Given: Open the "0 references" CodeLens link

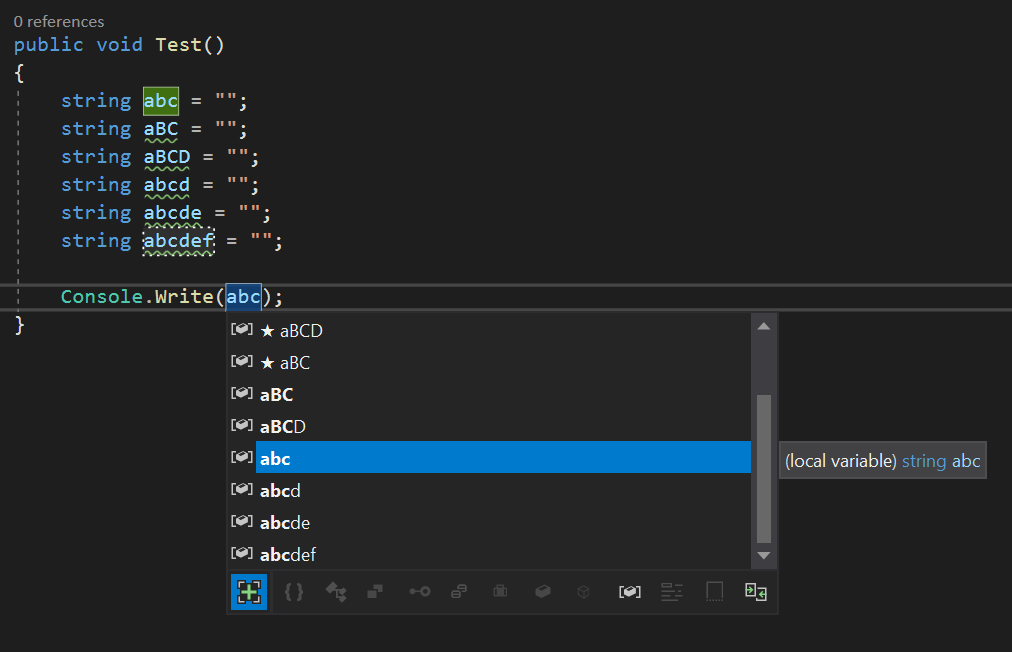Looking at the screenshot, I should pyautogui.click(x=58, y=21).
